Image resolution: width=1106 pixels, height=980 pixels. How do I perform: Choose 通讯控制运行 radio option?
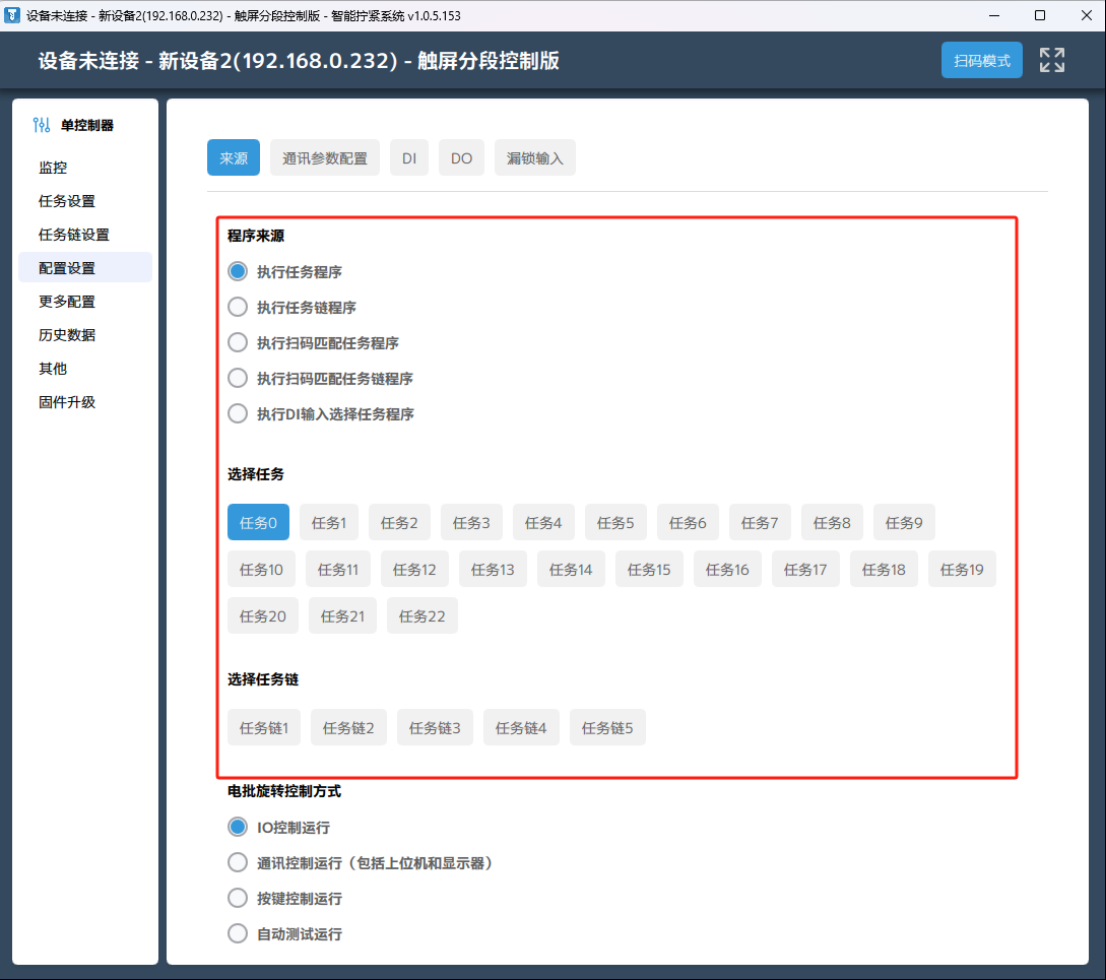point(238,862)
